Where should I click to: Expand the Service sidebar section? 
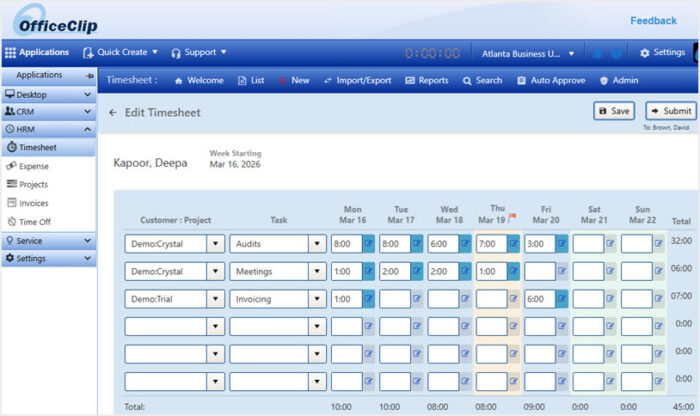48,241
